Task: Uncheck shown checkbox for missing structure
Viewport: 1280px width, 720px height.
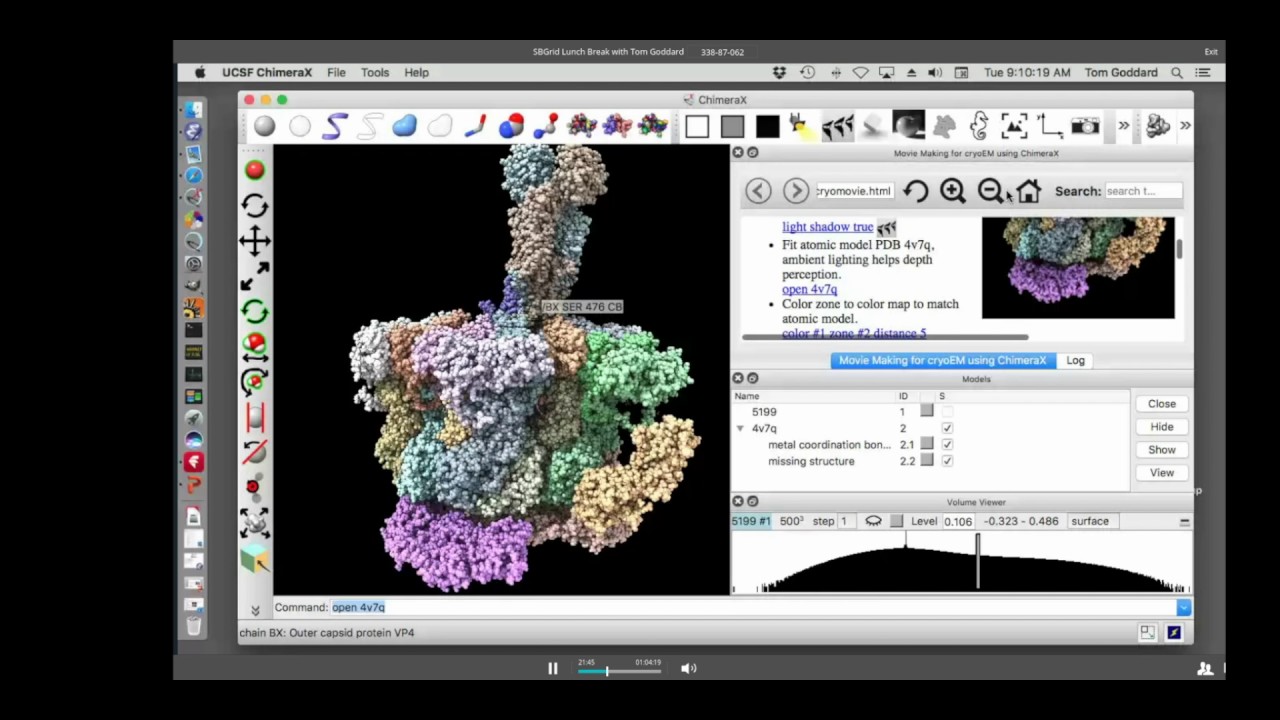Action: pyautogui.click(x=947, y=461)
